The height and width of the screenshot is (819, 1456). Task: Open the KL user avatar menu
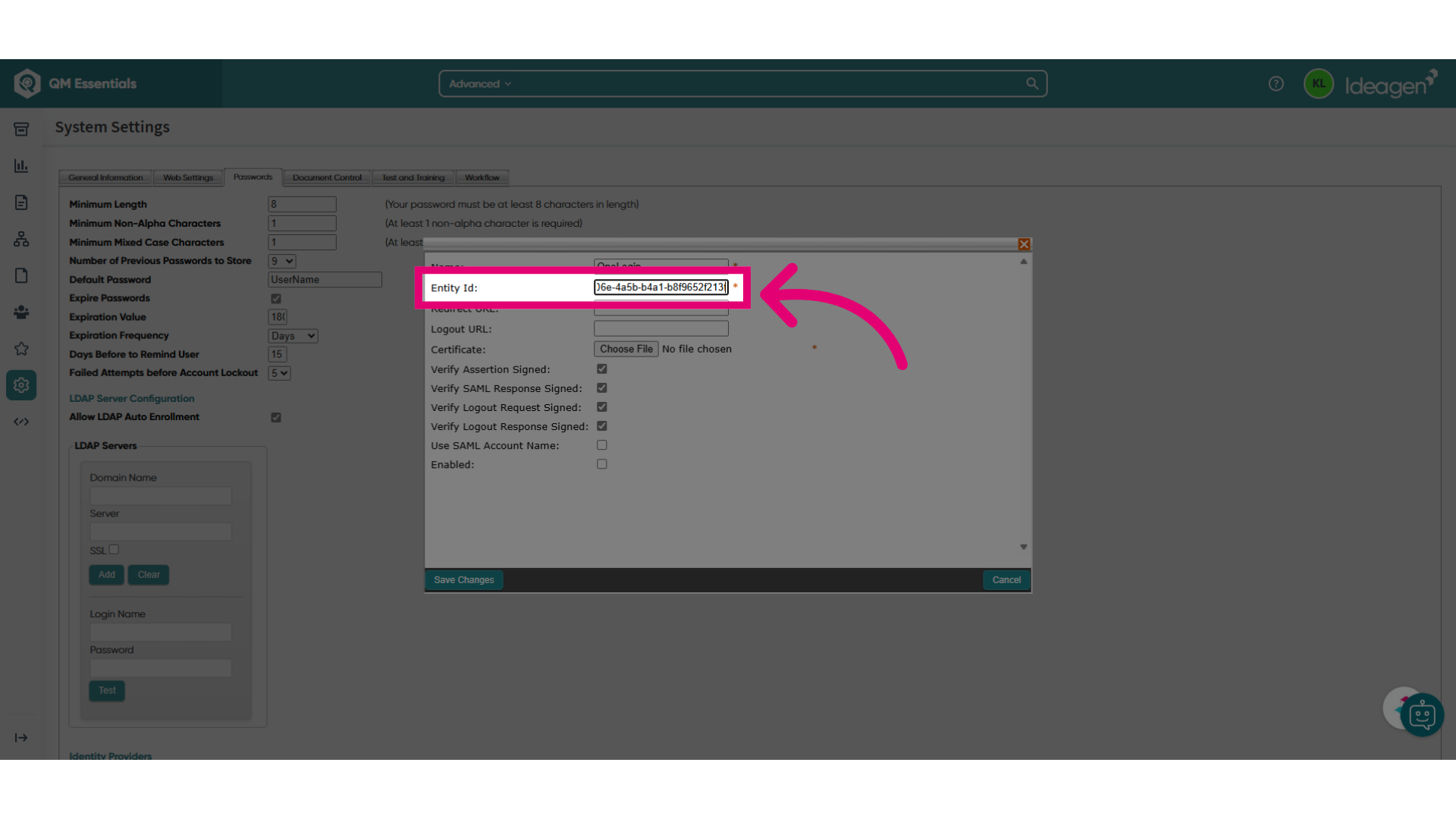1319,83
